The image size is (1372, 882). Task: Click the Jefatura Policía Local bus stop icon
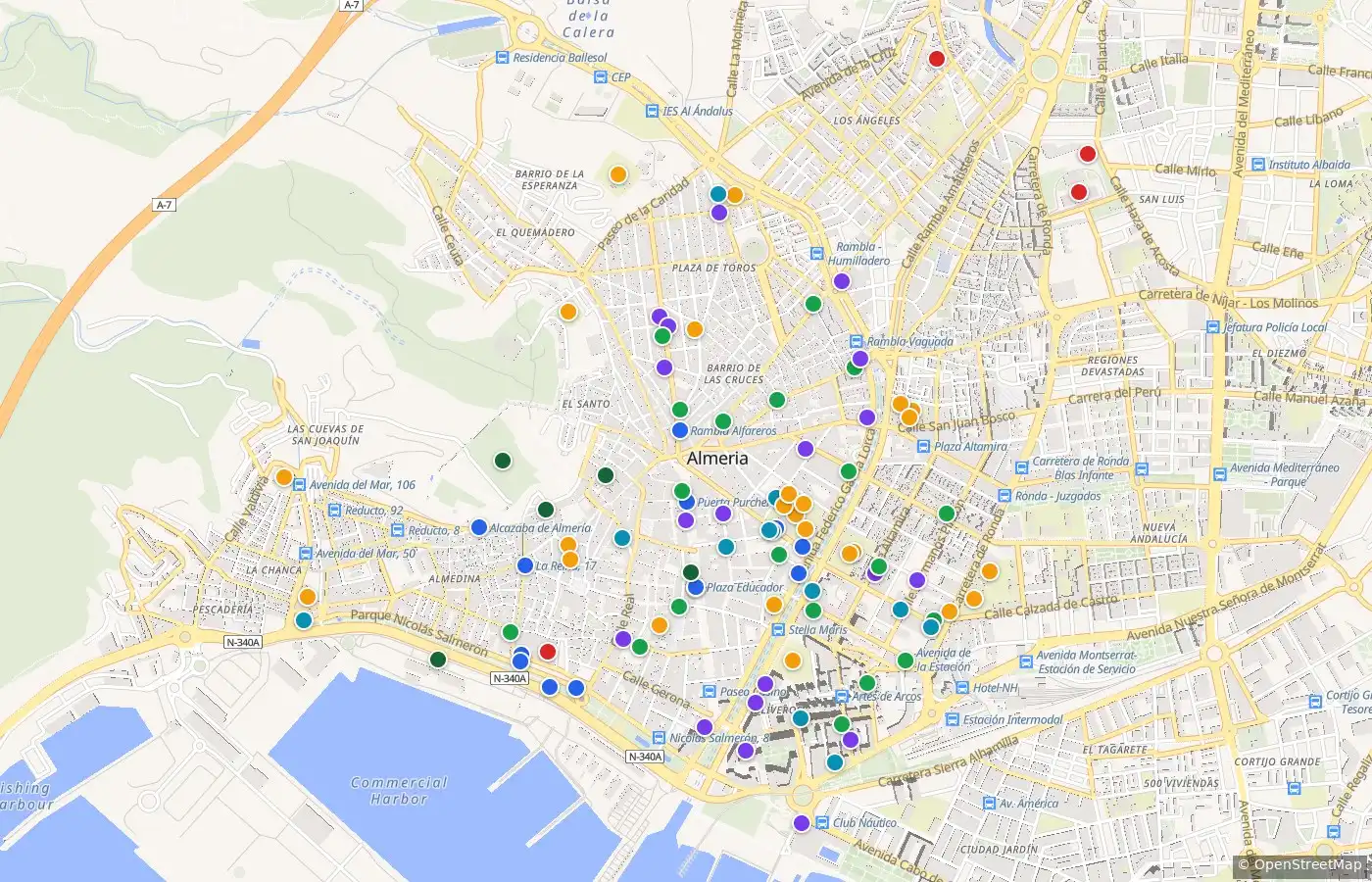click(1213, 327)
